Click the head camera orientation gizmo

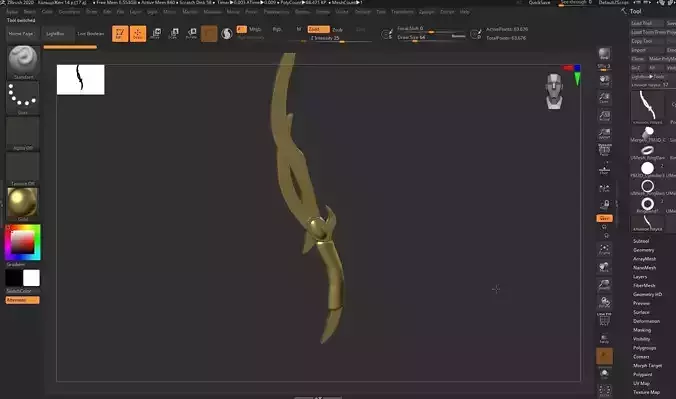554,91
